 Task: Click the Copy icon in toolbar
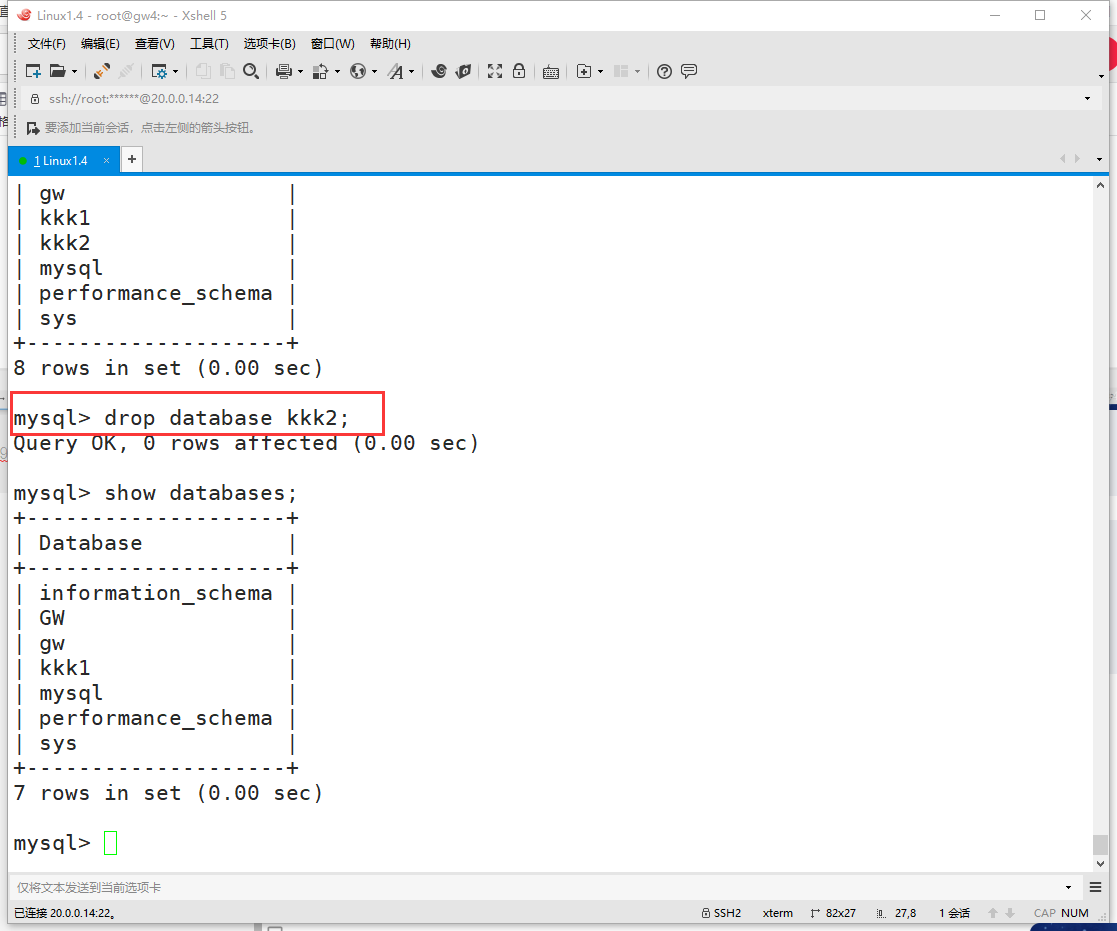click(203, 71)
